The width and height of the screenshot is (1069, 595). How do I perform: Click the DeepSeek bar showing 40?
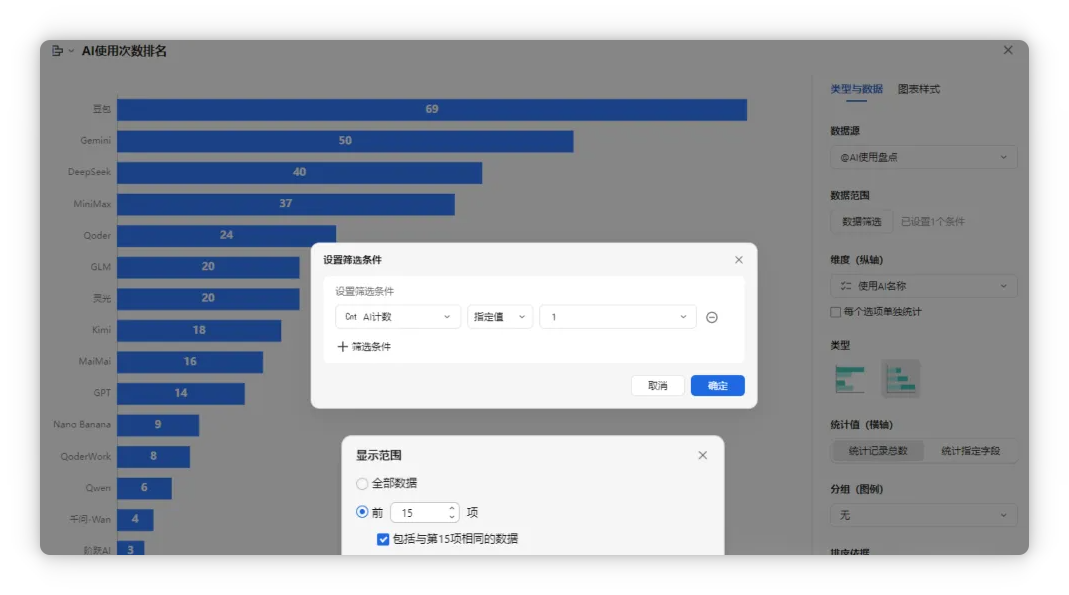pos(299,172)
